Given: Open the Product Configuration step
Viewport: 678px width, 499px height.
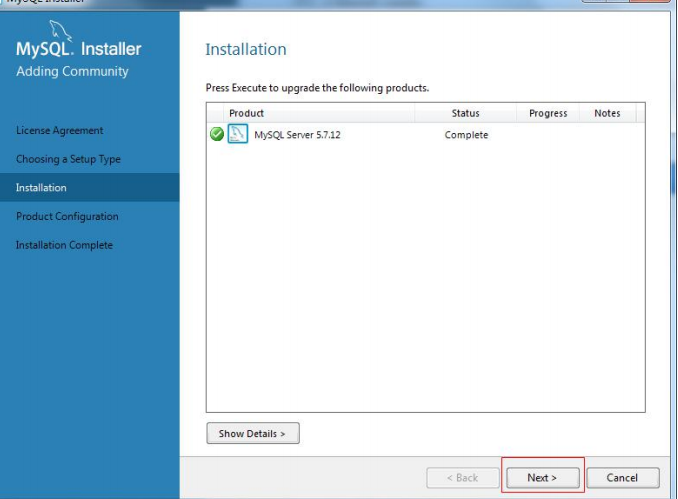Looking at the screenshot, I should click(x=67, y=216).
